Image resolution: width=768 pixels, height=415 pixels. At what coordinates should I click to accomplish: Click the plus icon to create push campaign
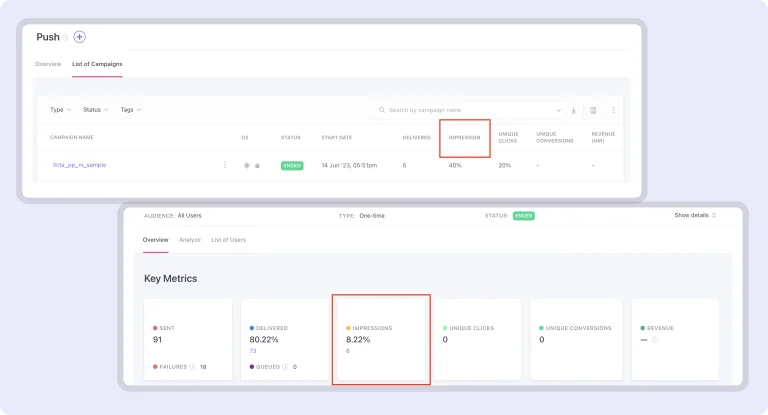pyautogui.click(x=80, y=37)
